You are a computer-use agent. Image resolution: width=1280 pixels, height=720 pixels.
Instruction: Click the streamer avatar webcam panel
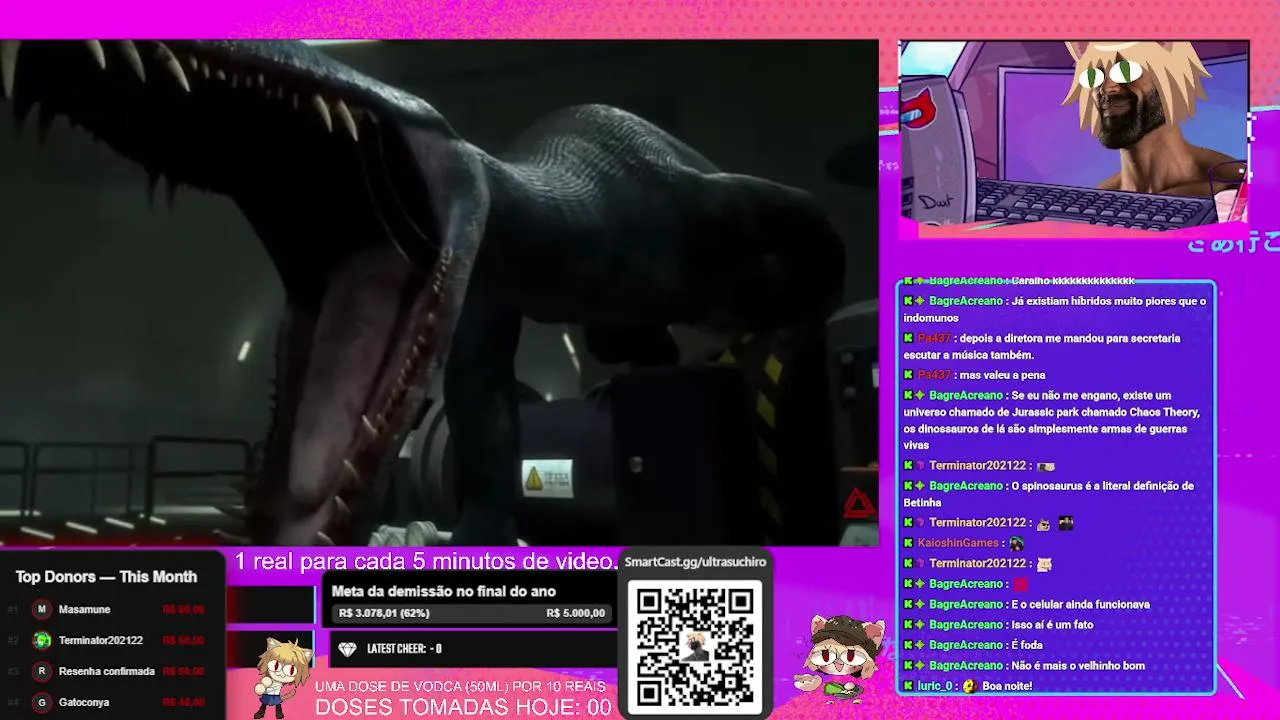tap(1074, 135)
